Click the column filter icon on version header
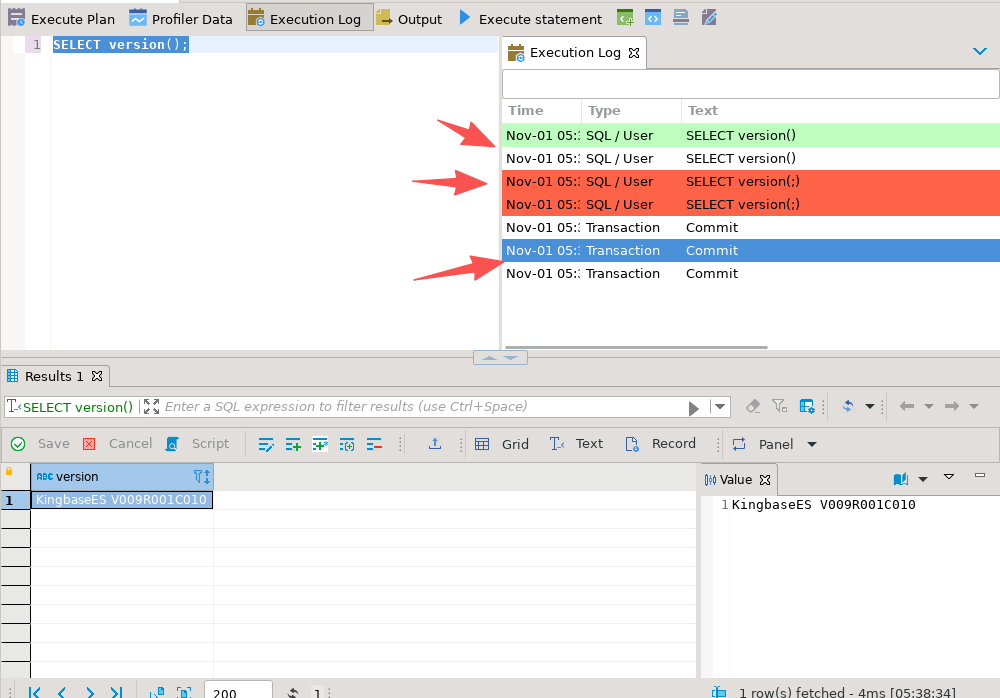This screenshot has height=698, width=1000. (201, 477)
